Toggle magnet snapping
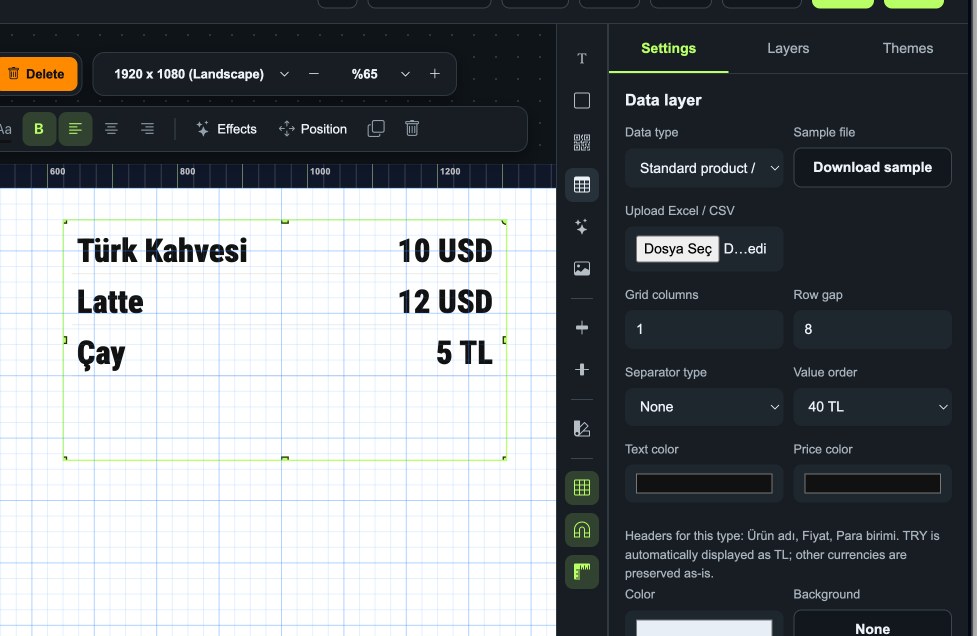 click(x=582, y=530)
